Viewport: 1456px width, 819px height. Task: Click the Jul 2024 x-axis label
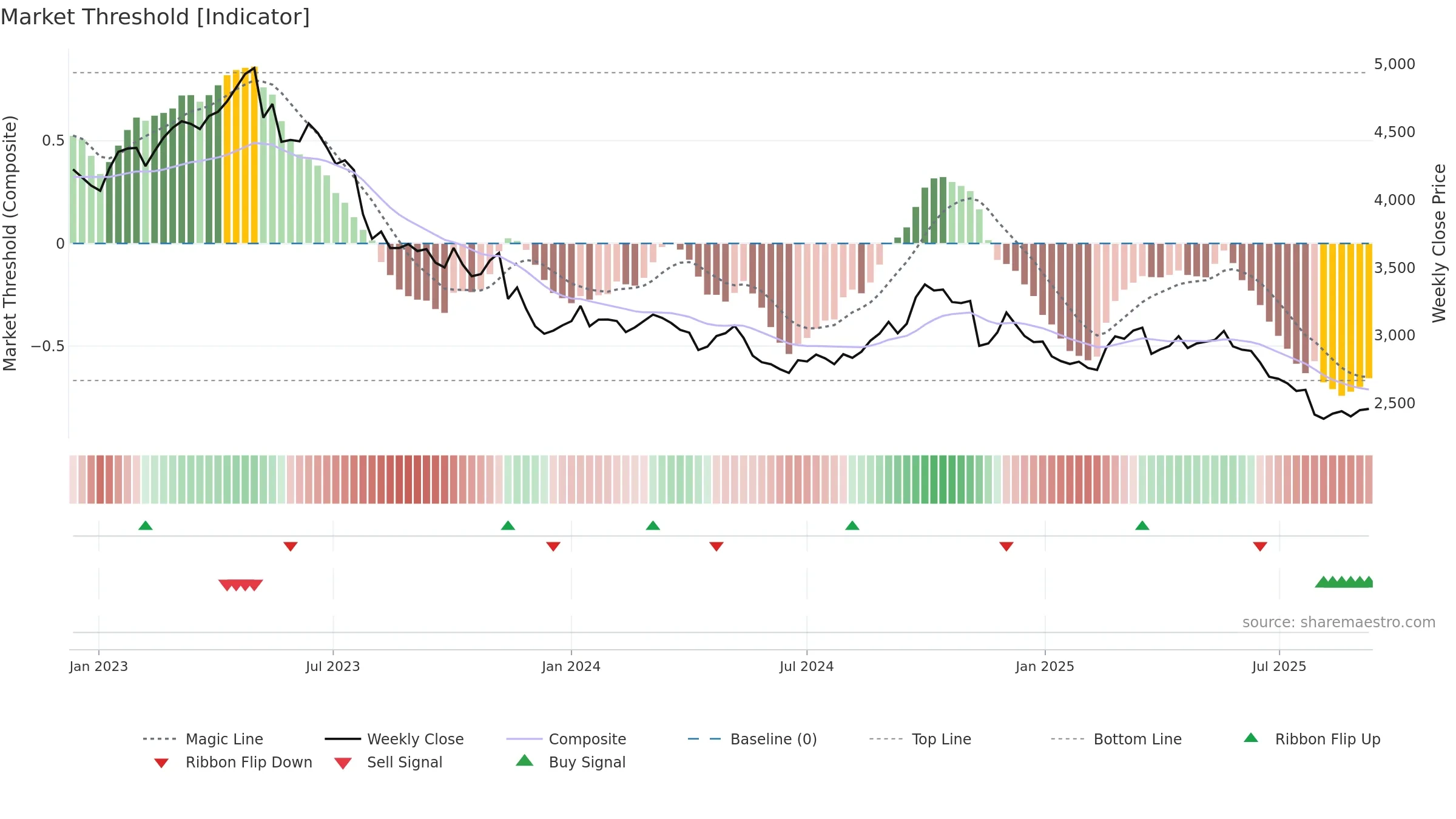click(x=807, y=667)
